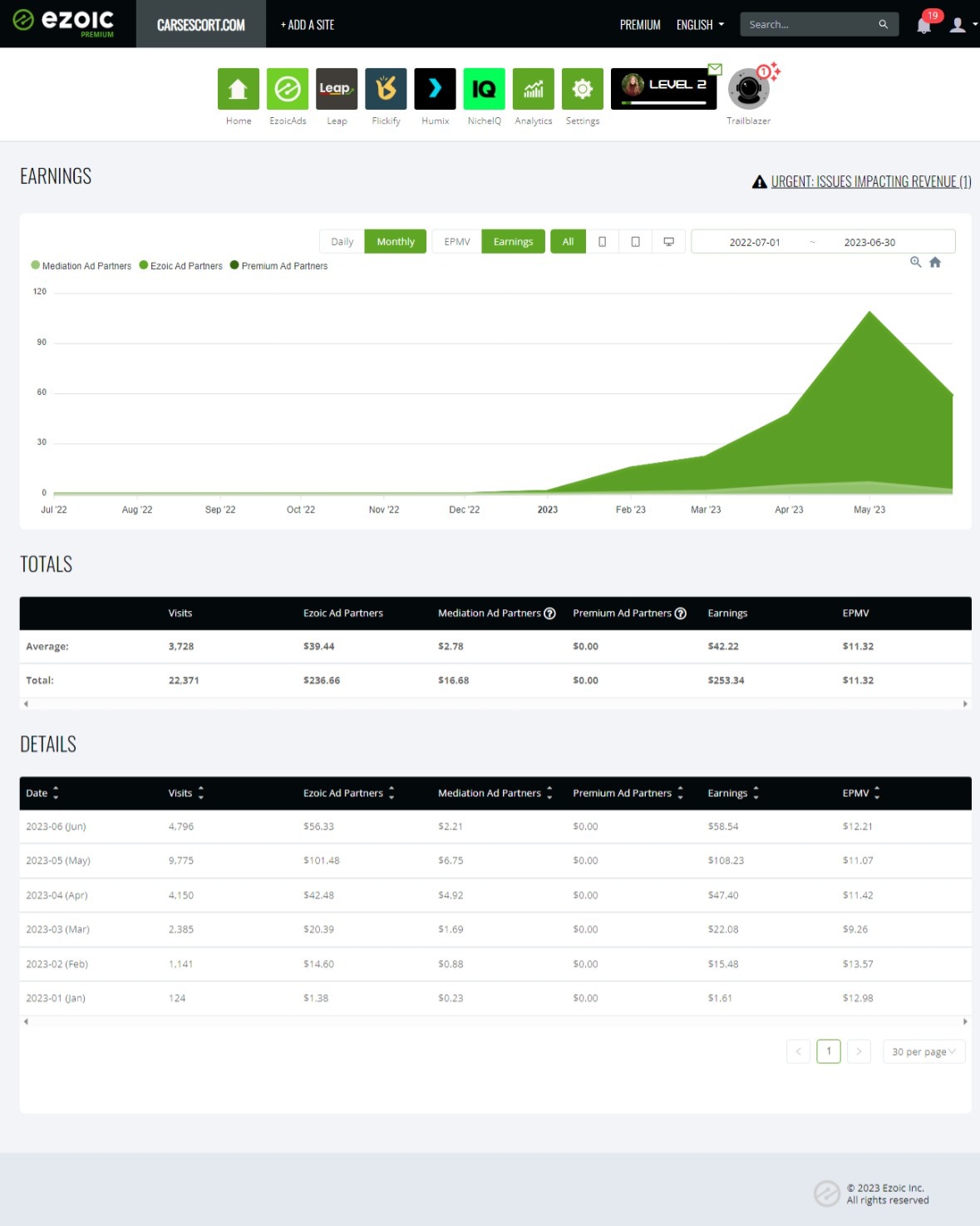Screen dimensions: 980x1226
Task: Click the search magnifier icon
Action: [884, 24]
